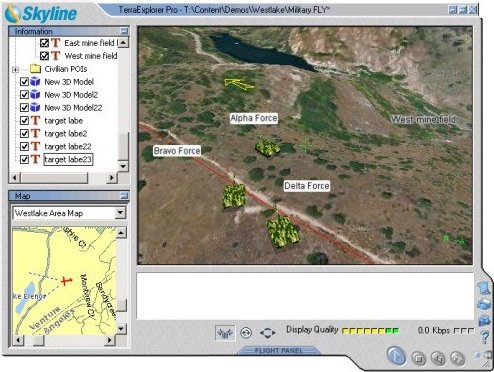Image resolution: width=494 pixels, height=372 pixels.
Task: Toggle the West mine field checkbox
Action: (44, 56)
